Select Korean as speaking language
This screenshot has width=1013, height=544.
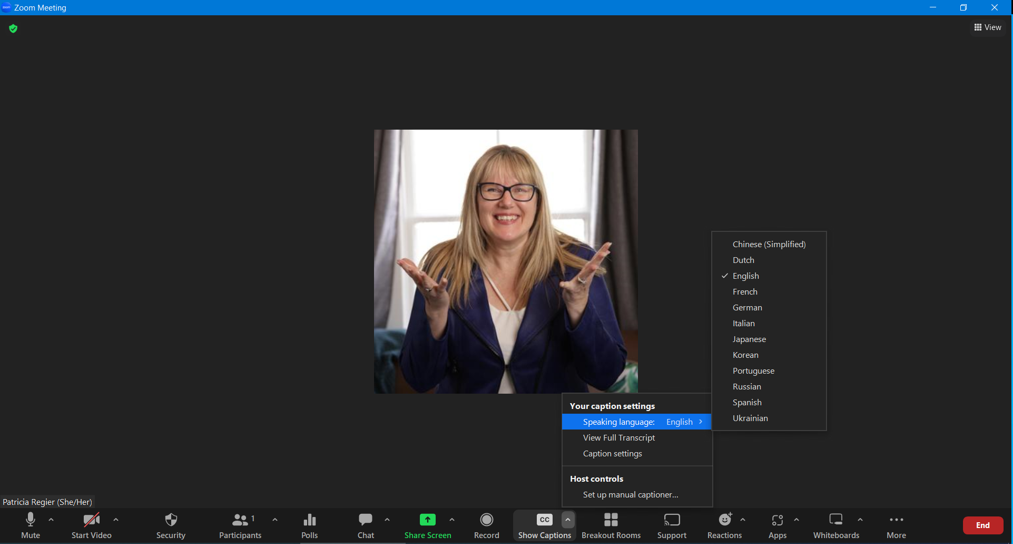click(x=769, y=355)
